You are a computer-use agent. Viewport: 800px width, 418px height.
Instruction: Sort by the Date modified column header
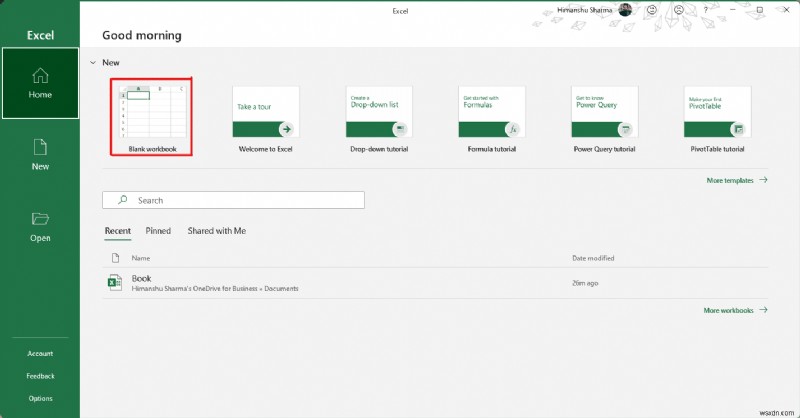click(593, 258)
